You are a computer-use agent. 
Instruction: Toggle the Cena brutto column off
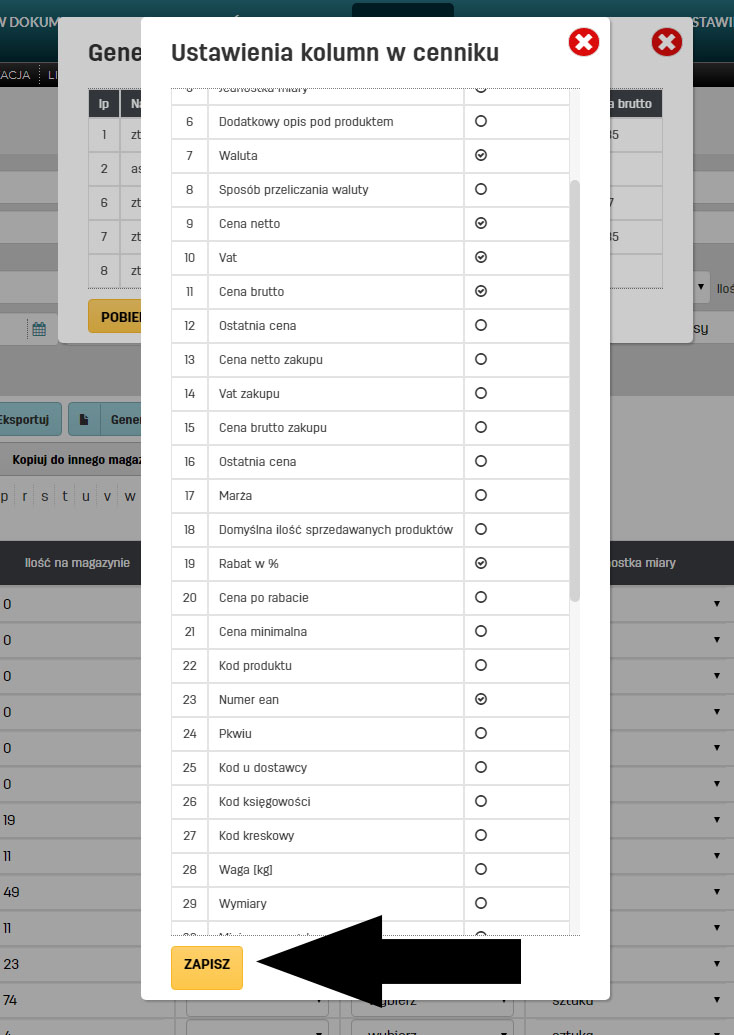[481, 292]
